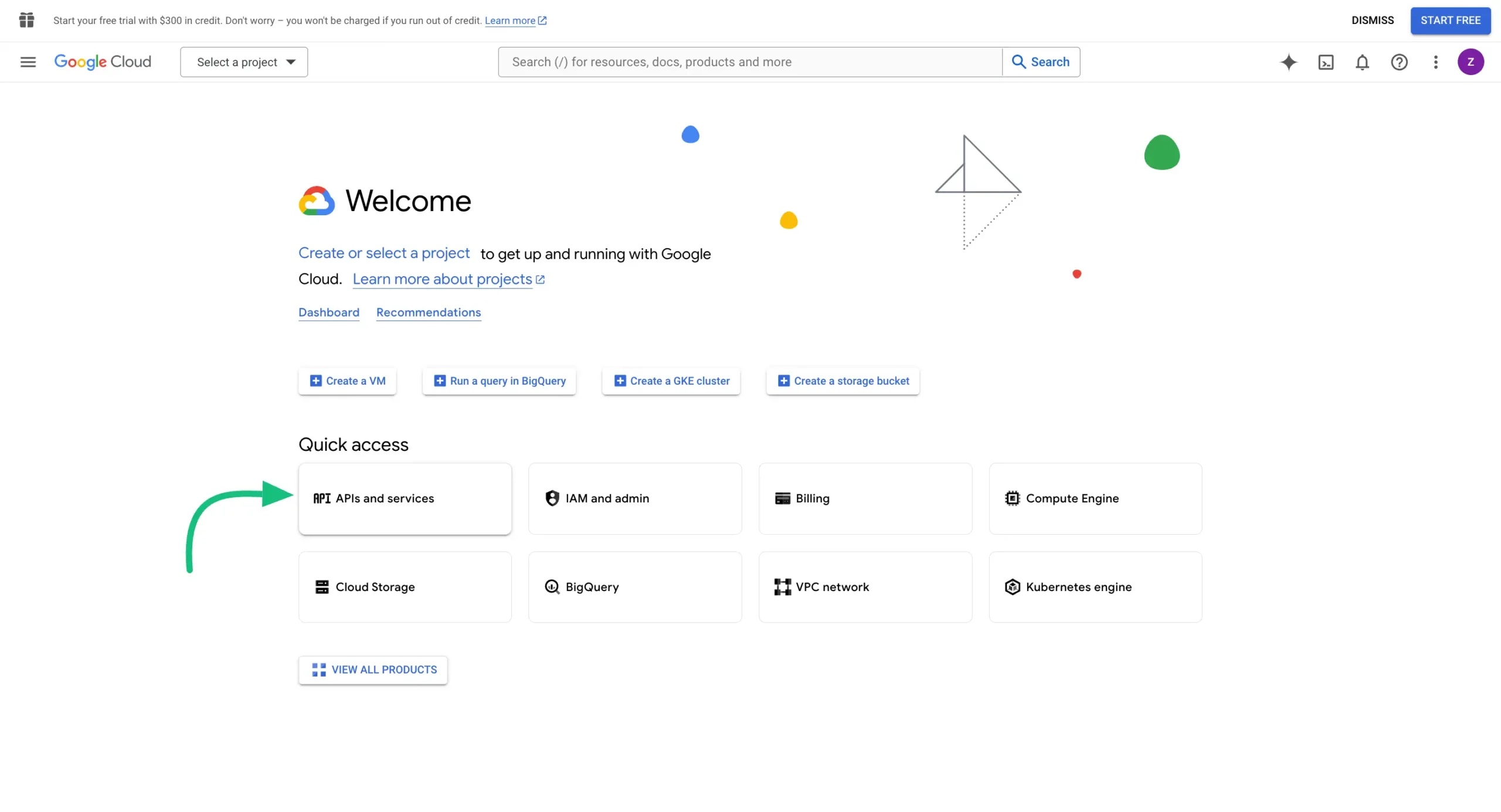Switch to the Dashboard tab
Viewport: 1501px width, 812px height.
[x=329, y=312]
